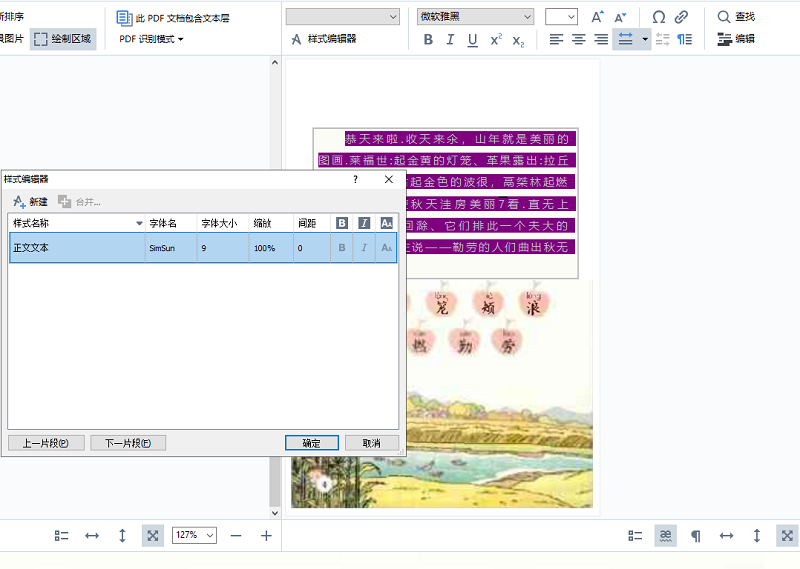
Task: Select the 绘制区域 tool
Action: coord(63,39)
